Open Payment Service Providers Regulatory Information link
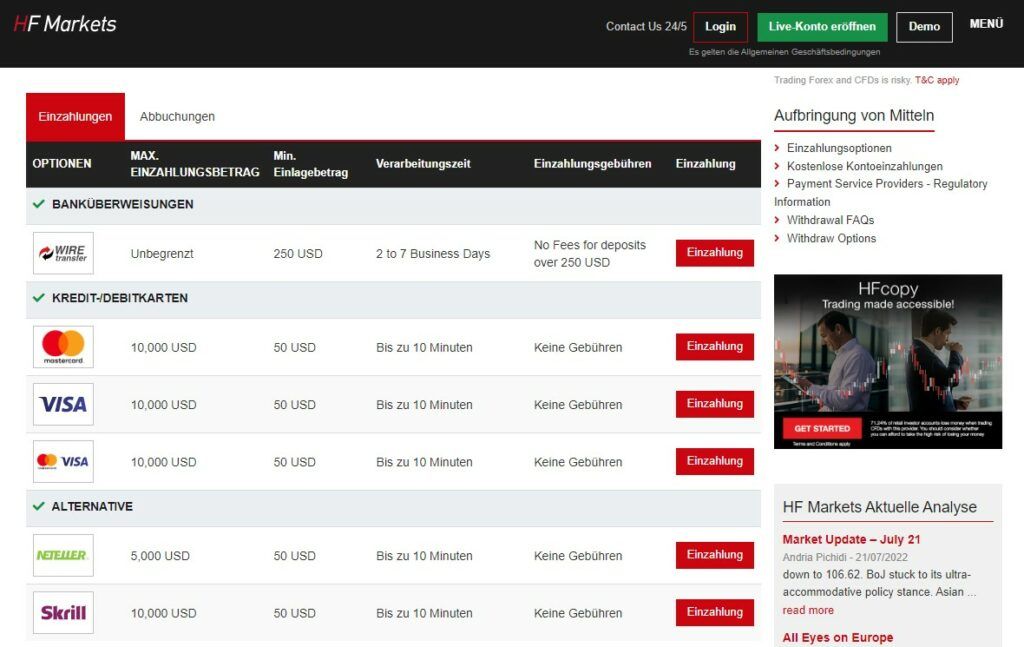Screen dimensions: 1024x647 (x=880, y=193)
